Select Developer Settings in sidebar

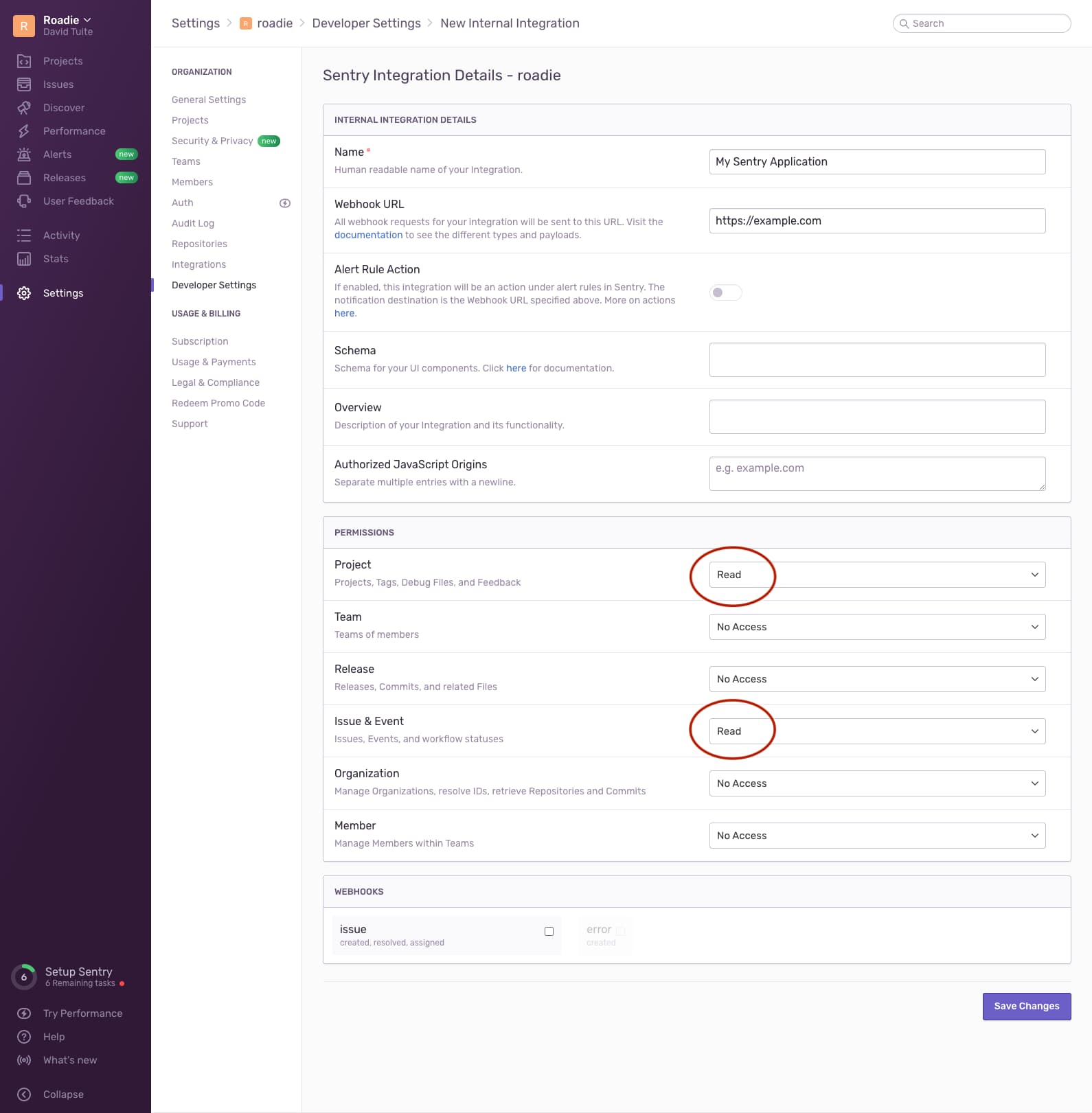tap(214, 285)
